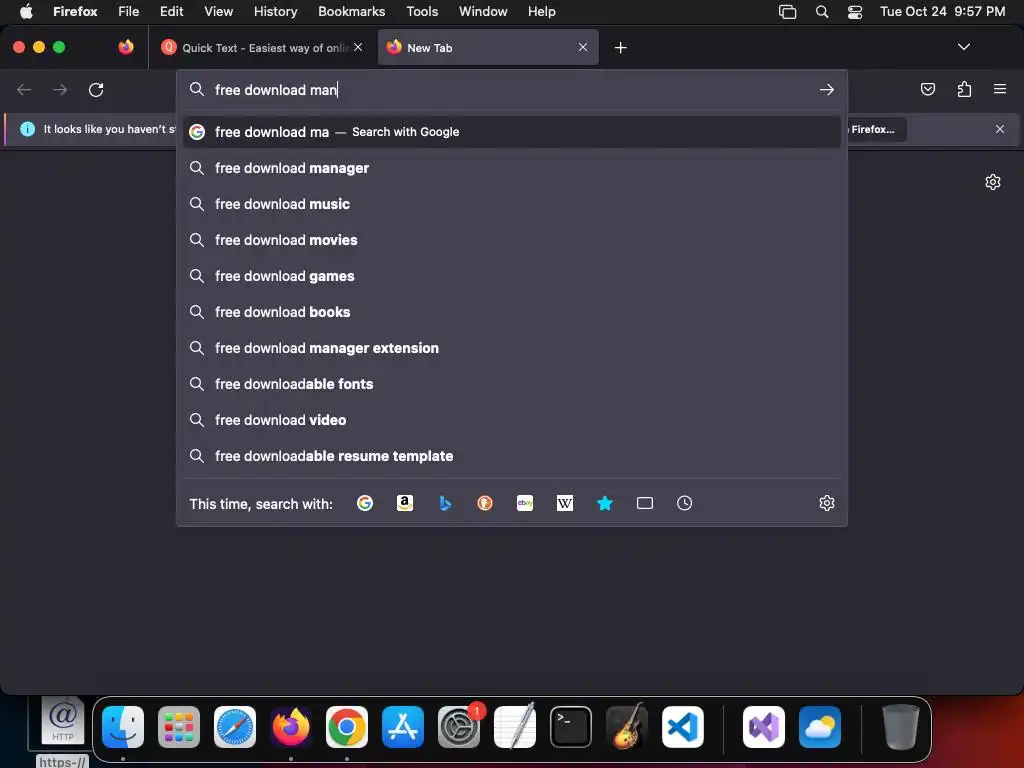1024x768 pixels.
Task: Launch Safari from the Dock
Action: click(235, 727)
